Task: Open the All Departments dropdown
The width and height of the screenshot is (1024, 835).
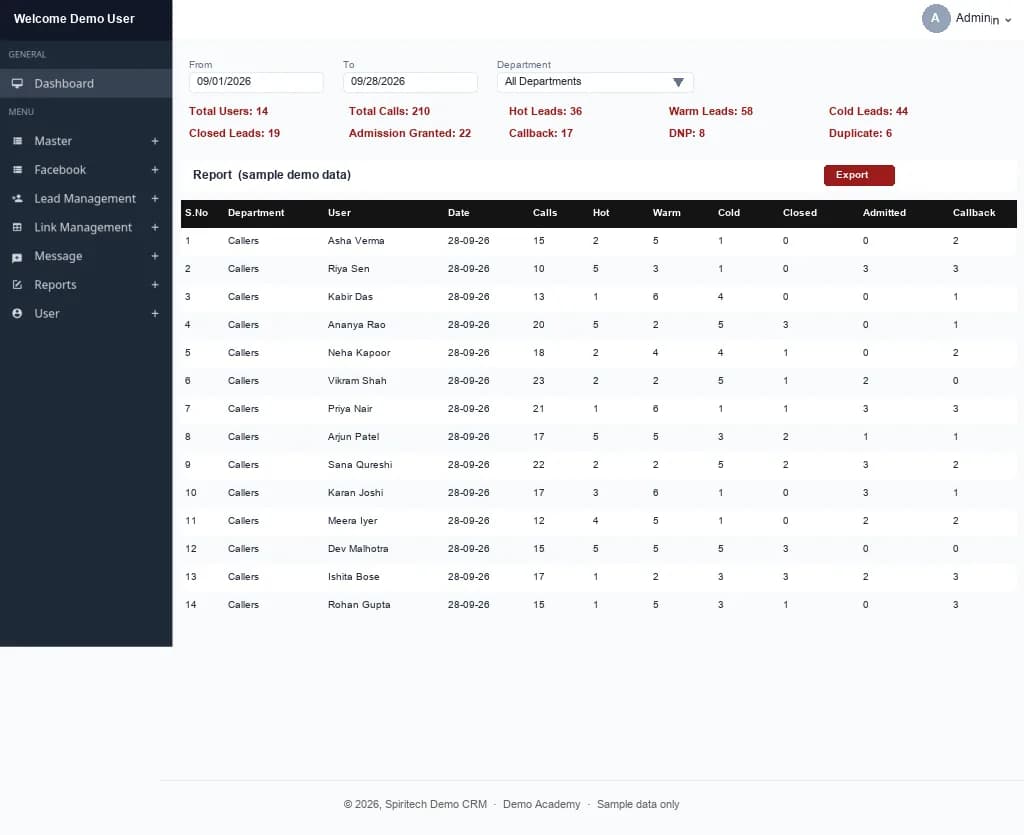Action: click(x=594, y=82)
